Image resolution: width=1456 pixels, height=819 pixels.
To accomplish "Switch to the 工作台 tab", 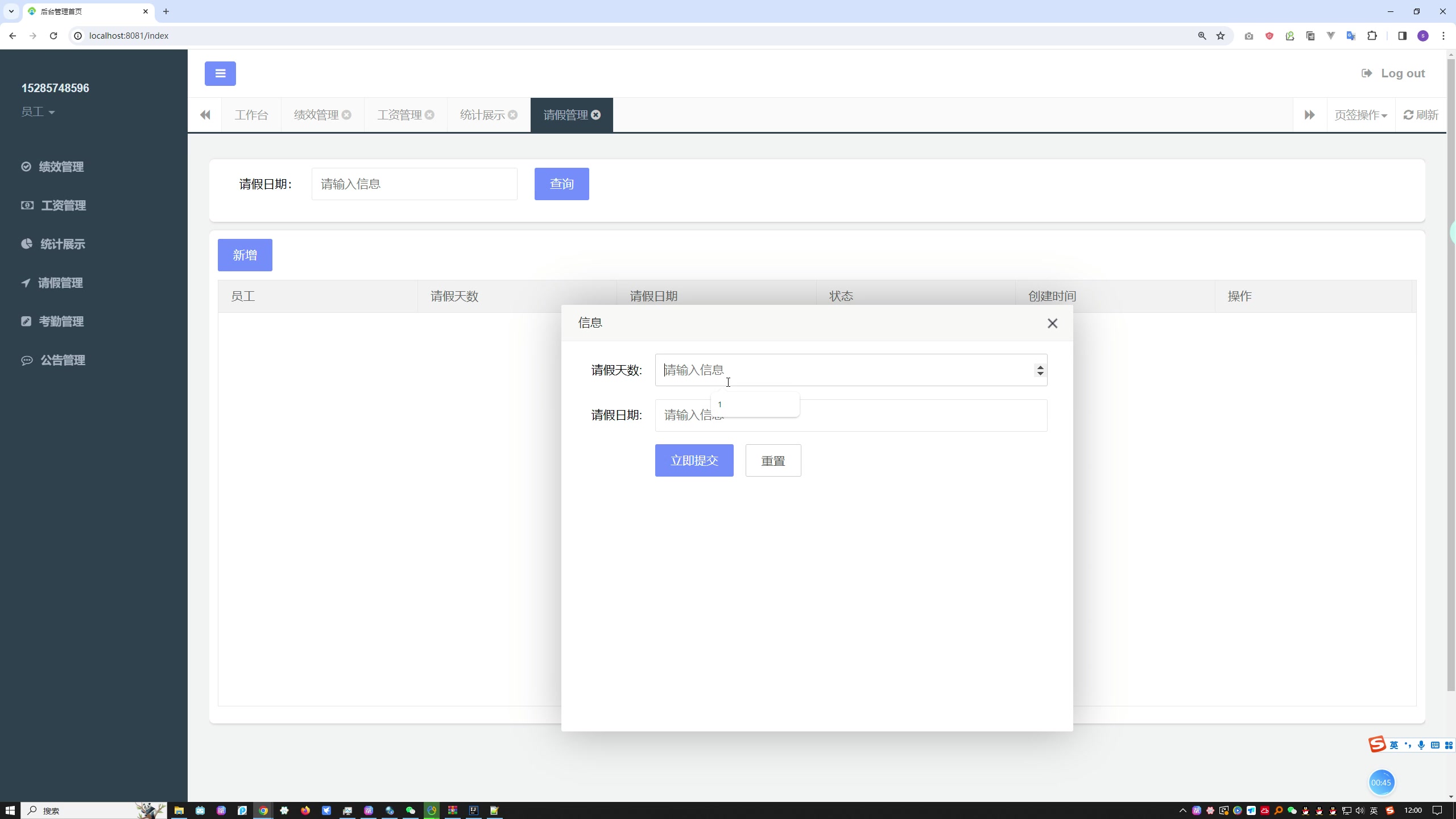I will coord(251,115).
